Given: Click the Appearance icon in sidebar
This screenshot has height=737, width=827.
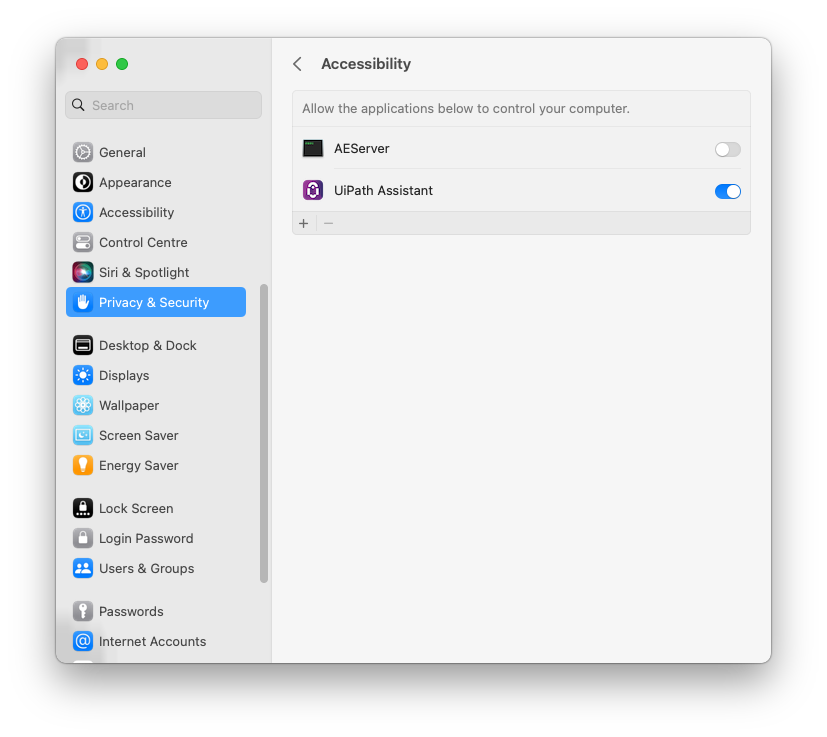Looking at the screenshot, I should 83,182.
